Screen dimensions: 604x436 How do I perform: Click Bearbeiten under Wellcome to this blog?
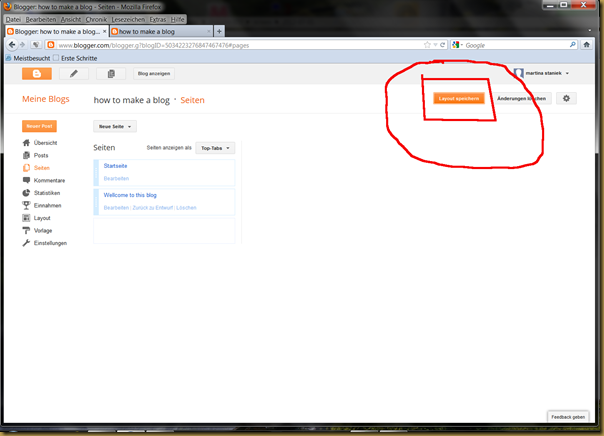pos(116,208)
